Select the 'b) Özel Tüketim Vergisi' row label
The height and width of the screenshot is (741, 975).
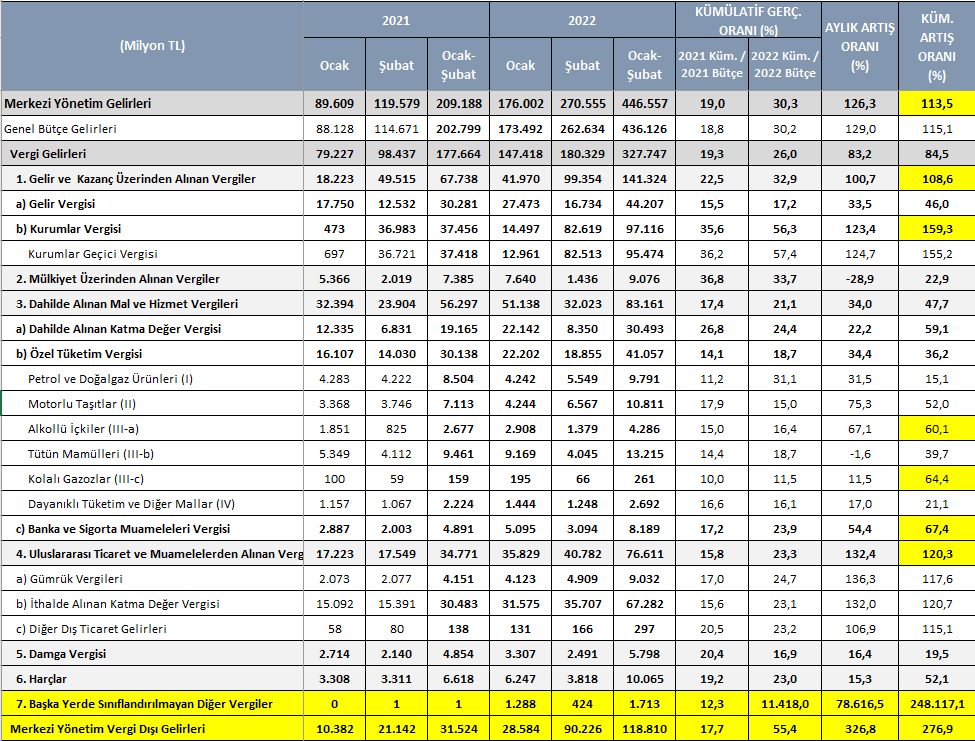[79, 354]
